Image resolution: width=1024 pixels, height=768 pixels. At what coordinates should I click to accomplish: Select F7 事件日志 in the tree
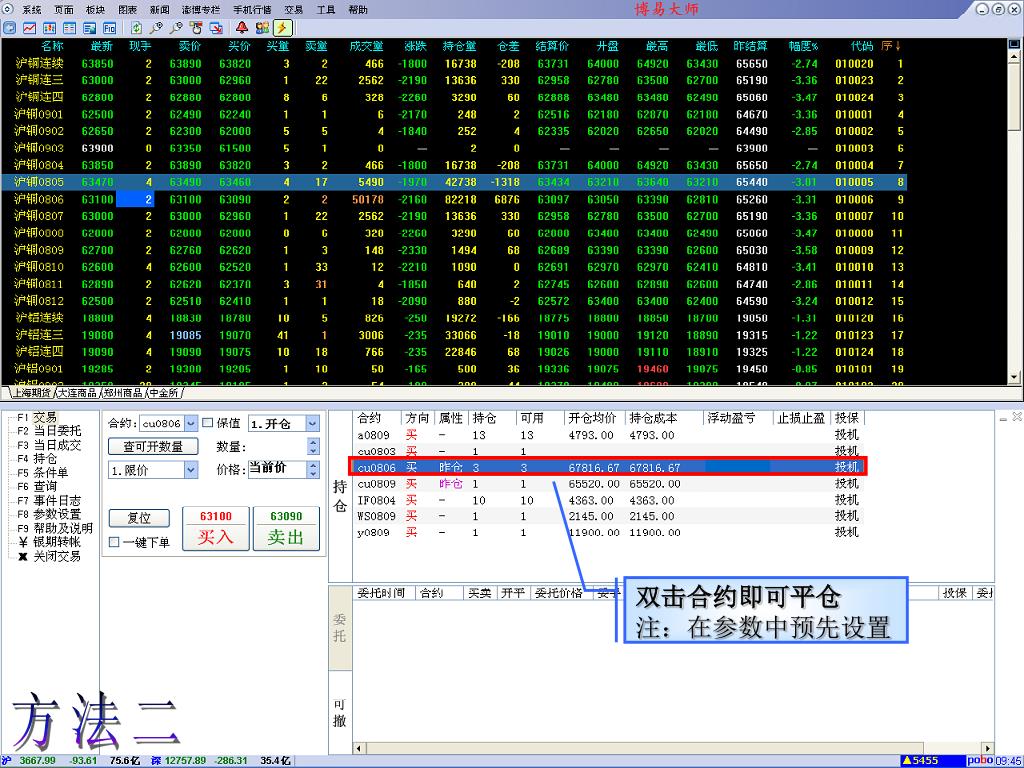(49, 501)
